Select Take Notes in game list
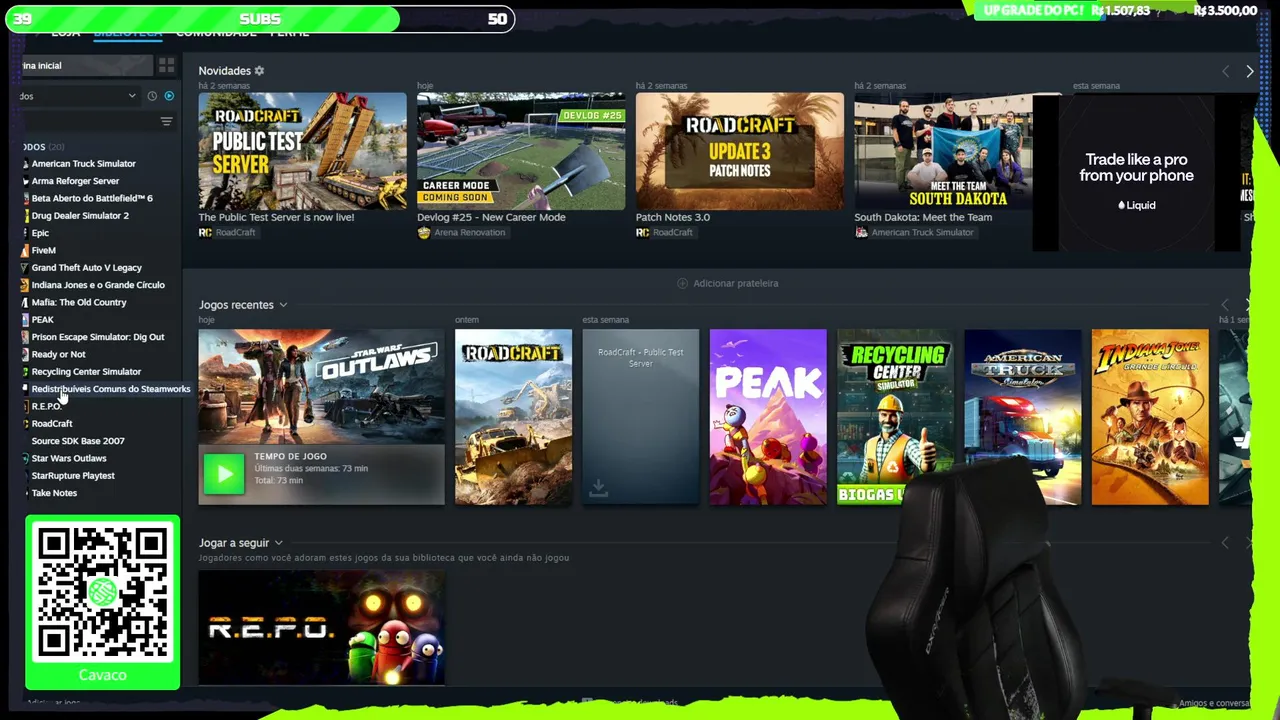1280x720 pixels. point(54,493)
